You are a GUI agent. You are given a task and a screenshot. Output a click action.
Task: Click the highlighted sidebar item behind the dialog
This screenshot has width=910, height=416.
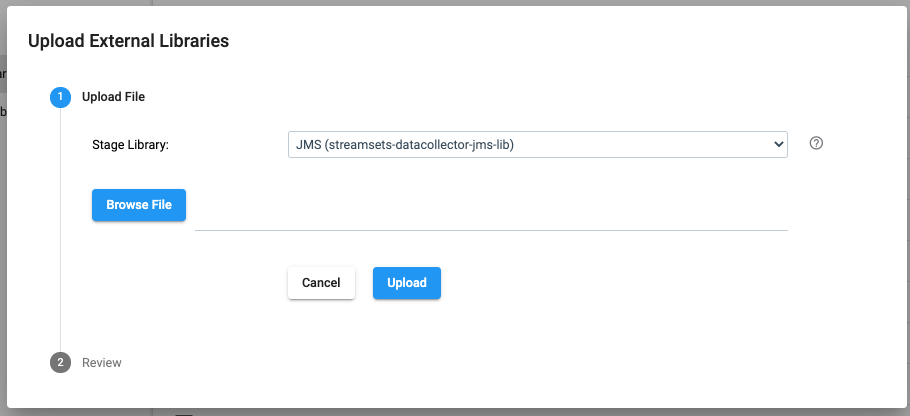tap(3, 74)
